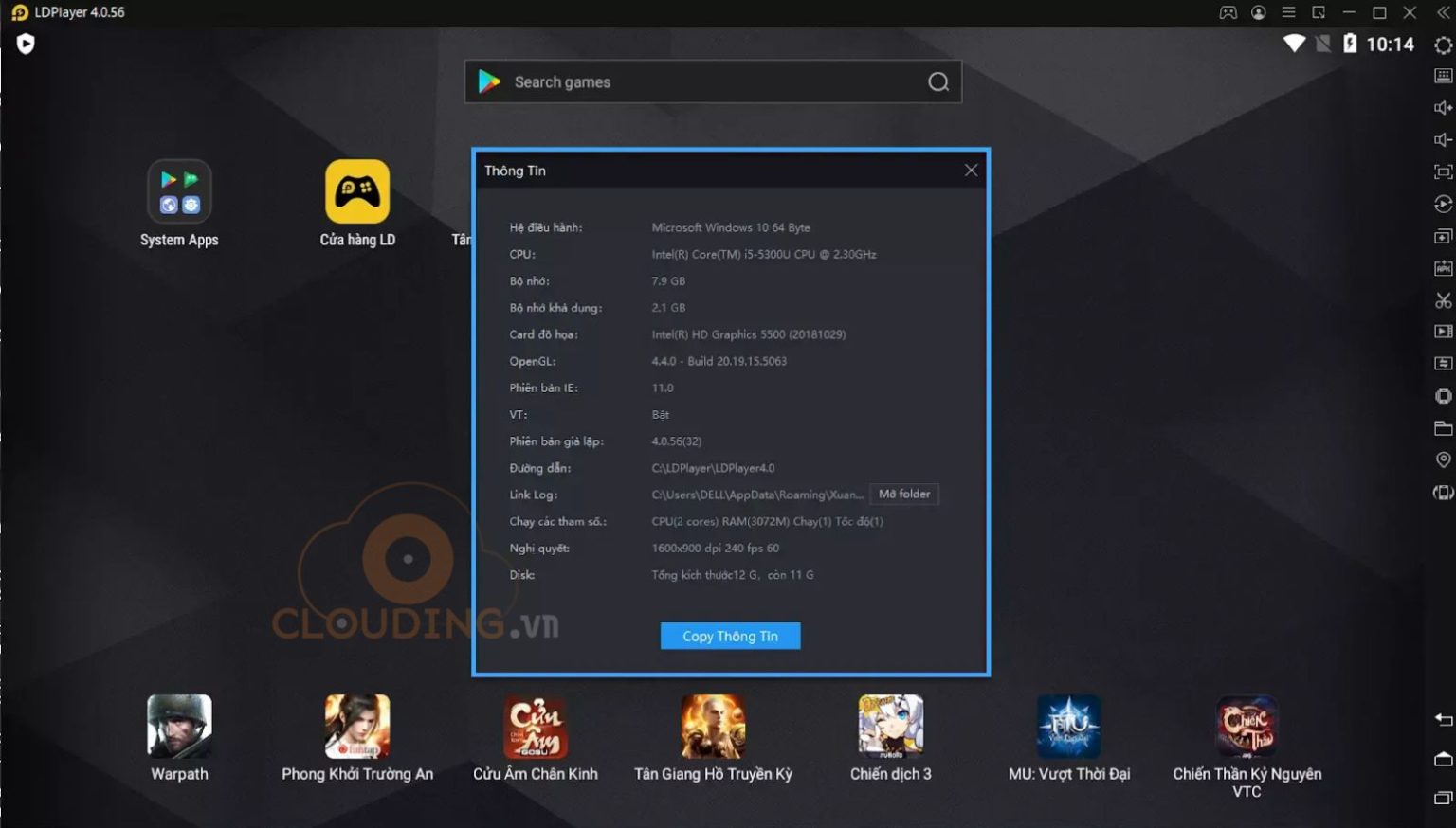Image resolution: width=1456 pixels, height=828 pixels.
Task: Open the hamburger menu in the titlebar
Action: pyautogui.click(x=1287, y=12)
